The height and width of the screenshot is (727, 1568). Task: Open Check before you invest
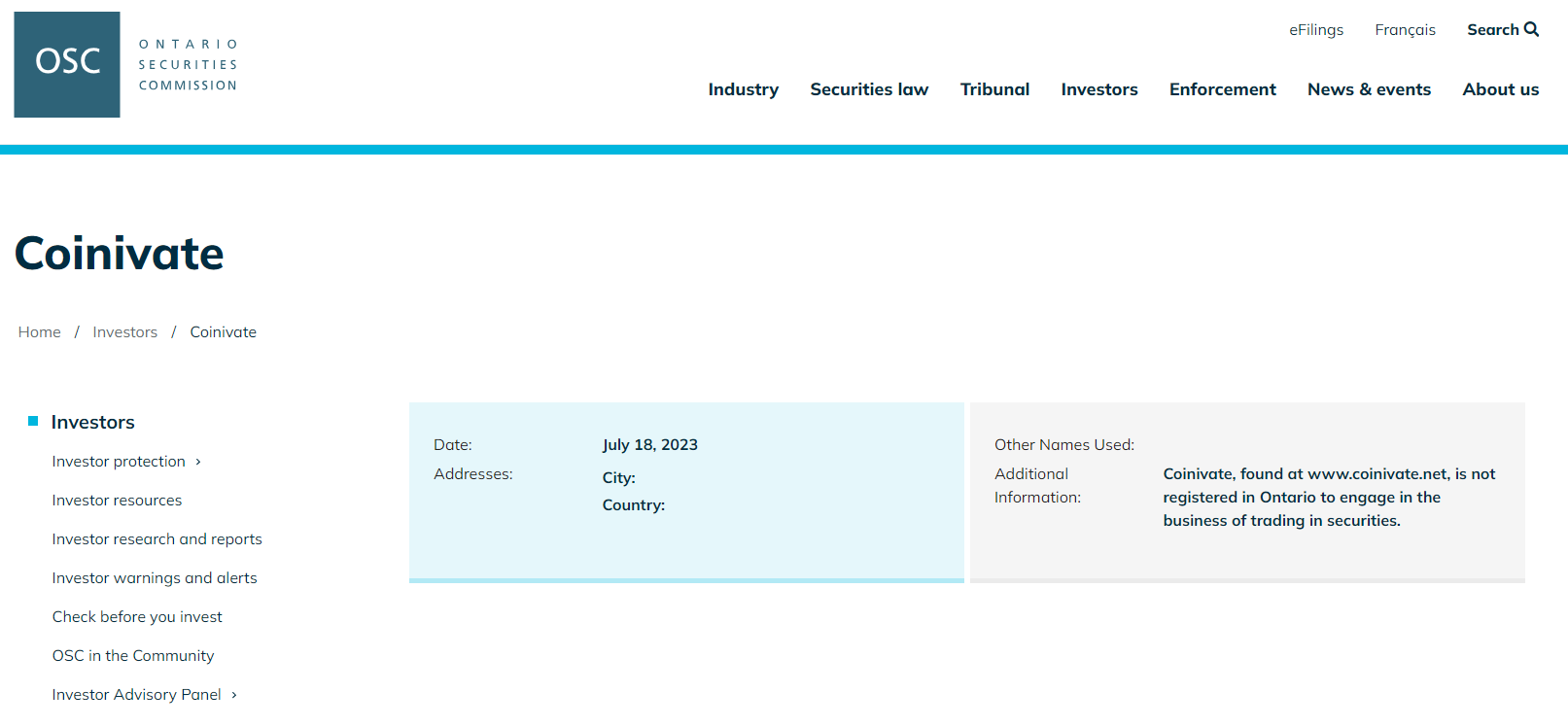coord(137,617)
